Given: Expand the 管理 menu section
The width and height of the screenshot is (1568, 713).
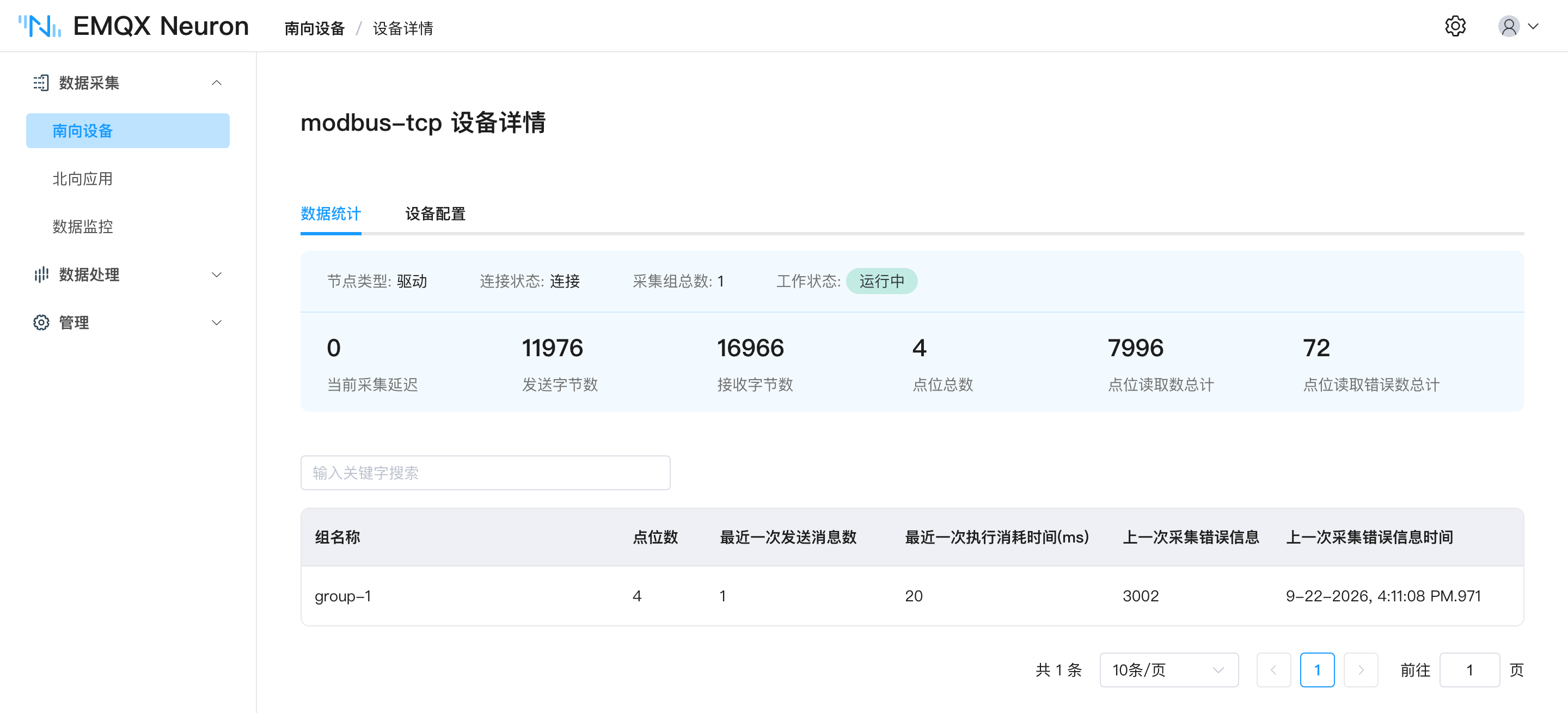Looking at the screenshot, I should 216,322.
